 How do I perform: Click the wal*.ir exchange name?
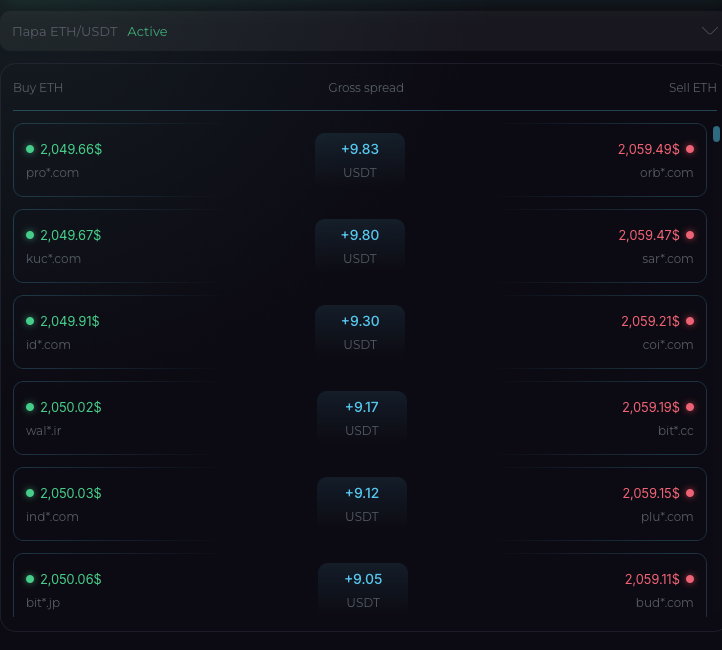(x=44, y=431)
